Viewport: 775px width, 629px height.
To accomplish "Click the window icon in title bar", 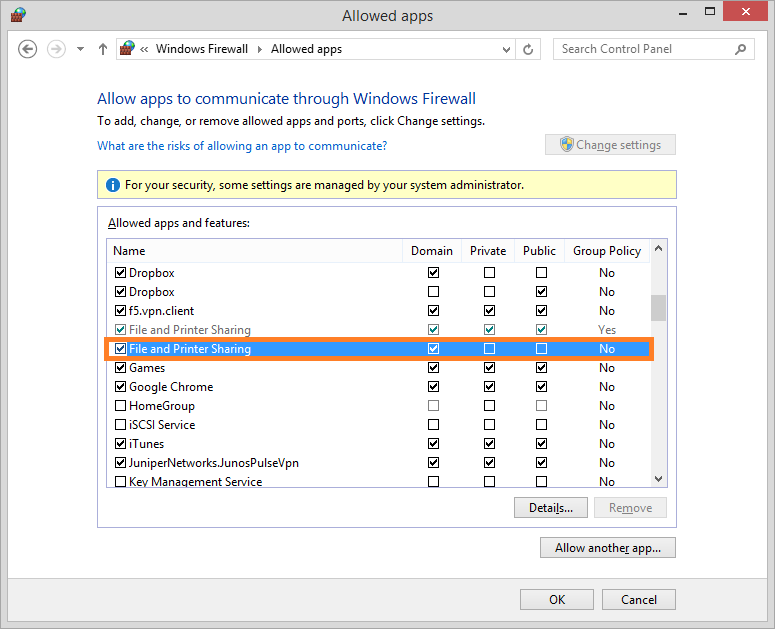I will coord(18,15).
